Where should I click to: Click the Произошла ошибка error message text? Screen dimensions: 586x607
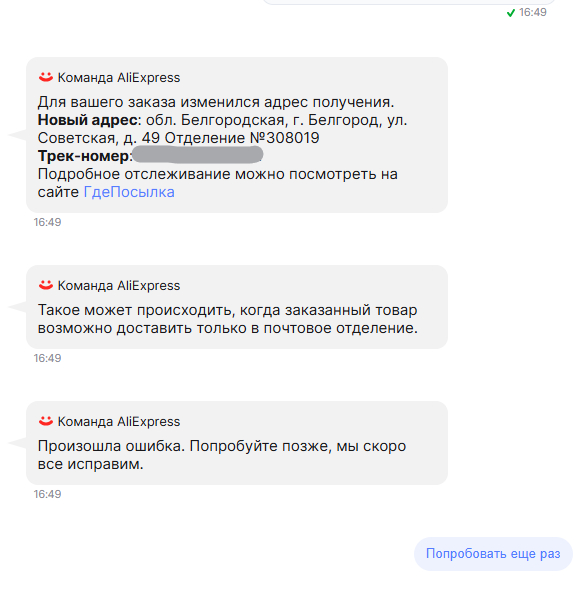tap(222, 455)
